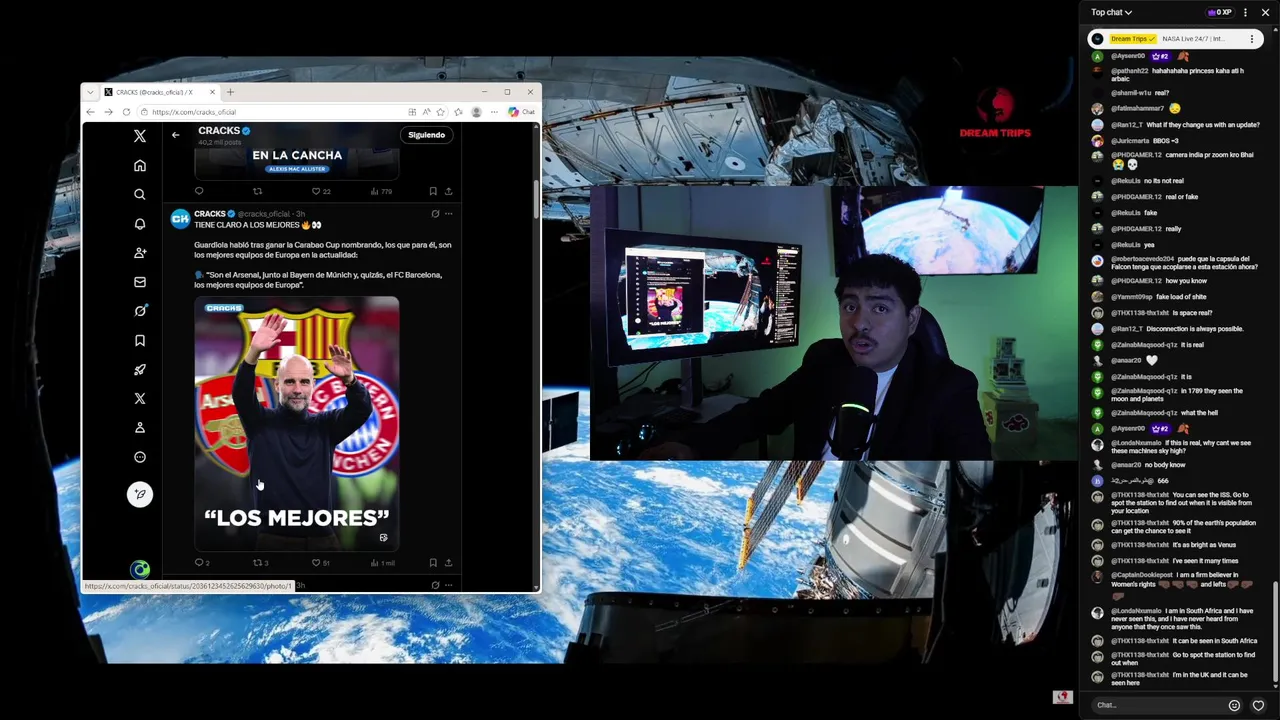Image resolution: width=1280 pixels, height=720 pixels.
Task: Open three-dot menu on Guardiola post
Action: tap(448, 213)
